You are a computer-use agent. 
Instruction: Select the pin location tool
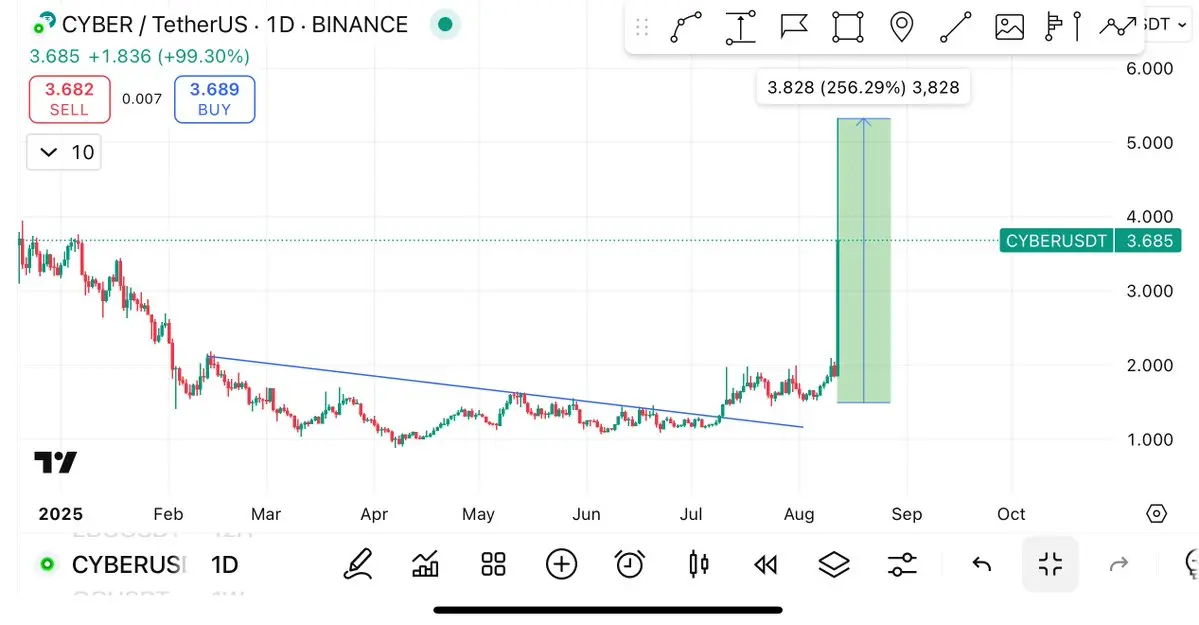[902, 27]
